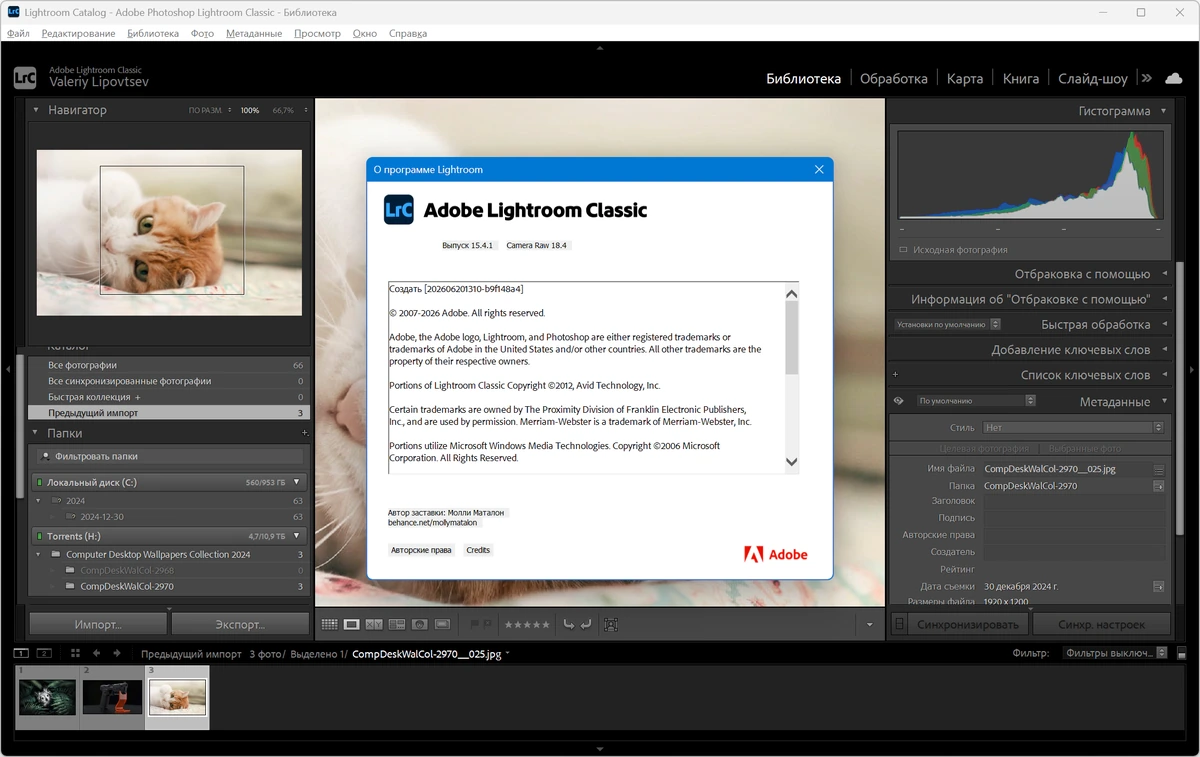
Task: Click the Экспорт... button
Action: pyautogui.click(x=240, y=624)
